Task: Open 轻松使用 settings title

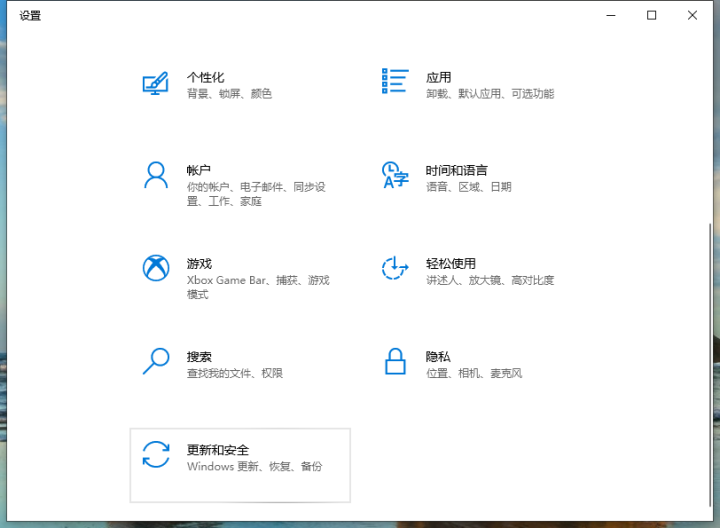Action: click(450, 264)
